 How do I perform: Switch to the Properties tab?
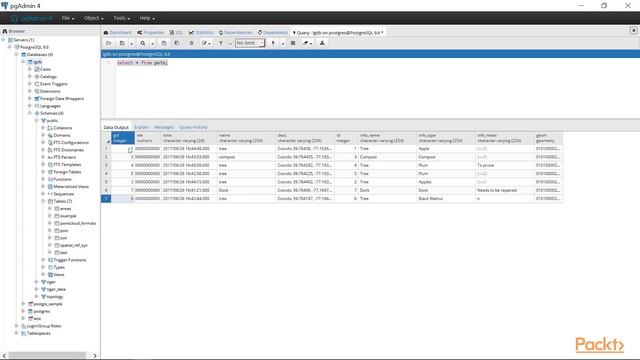151,32
